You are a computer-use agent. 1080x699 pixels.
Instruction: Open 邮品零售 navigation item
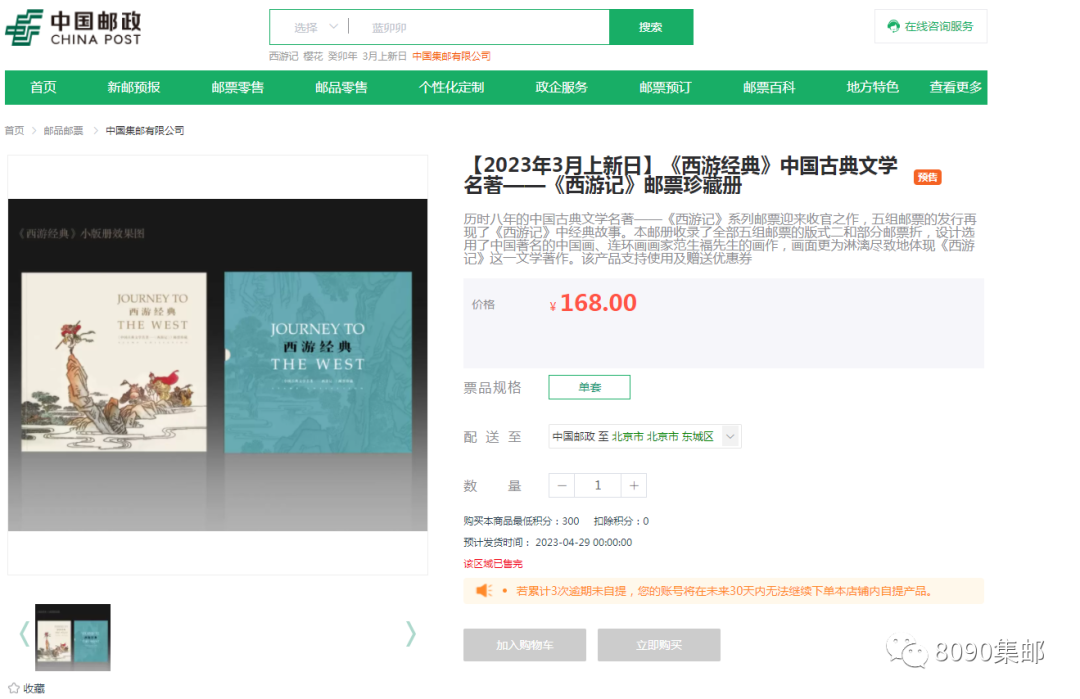(x=341, y=87)
